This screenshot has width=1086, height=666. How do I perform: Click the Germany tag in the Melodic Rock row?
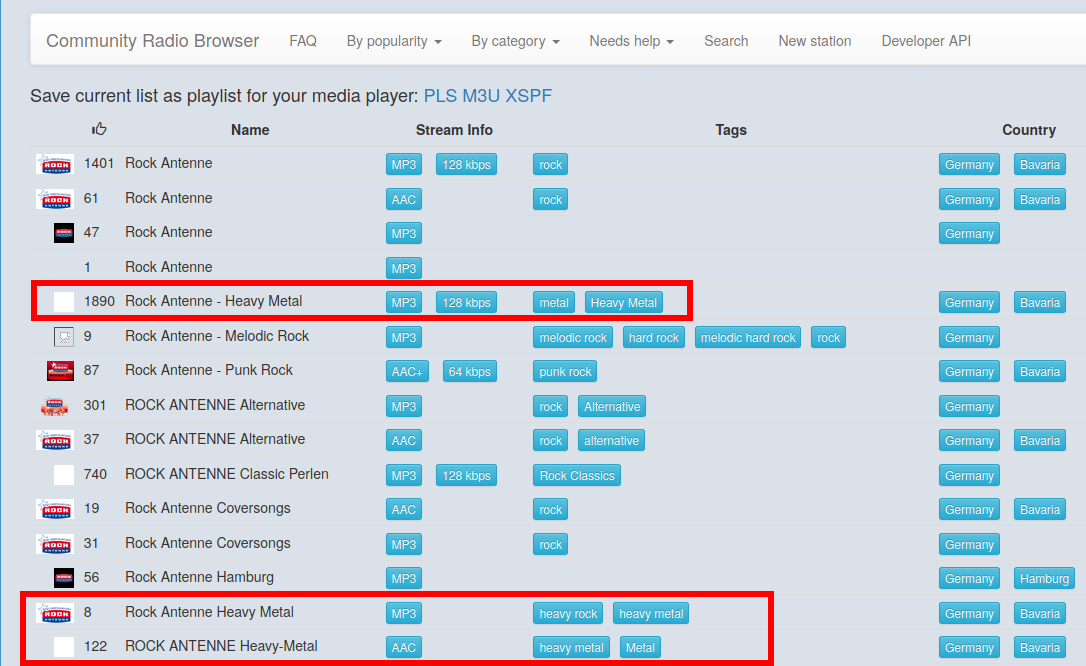(969, 338)
